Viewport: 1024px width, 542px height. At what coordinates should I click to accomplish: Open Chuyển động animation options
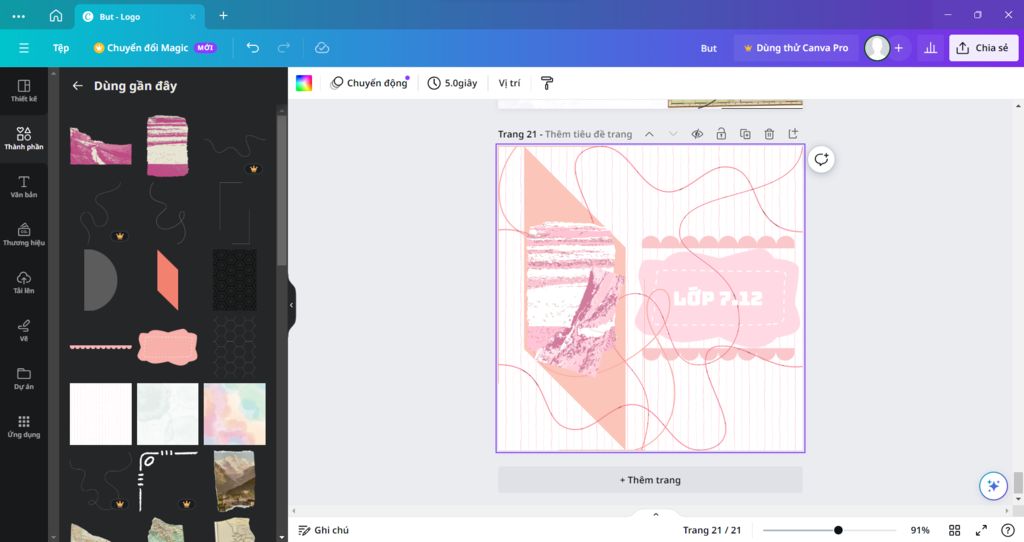tap(370, 83)
